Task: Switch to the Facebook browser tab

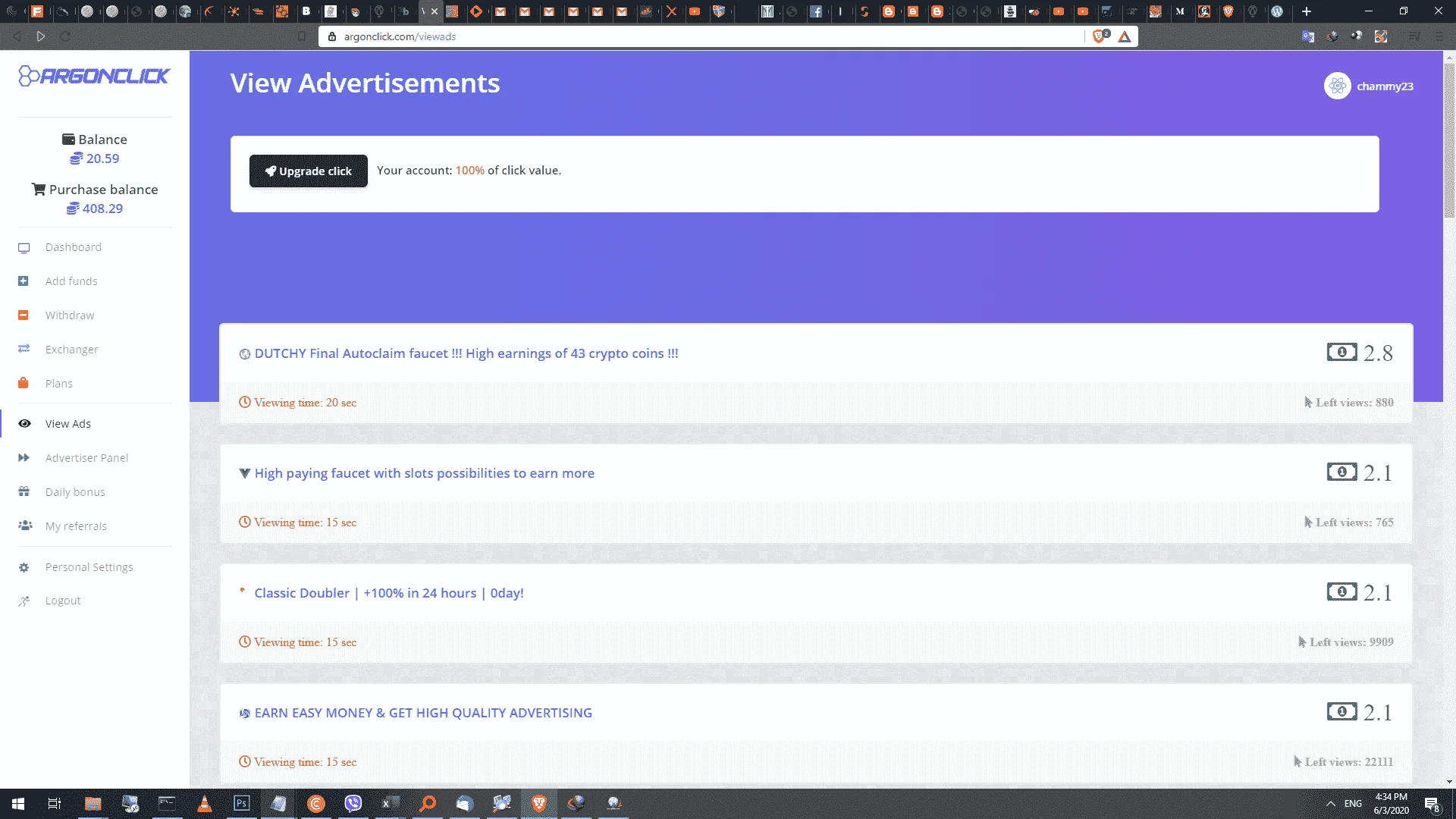Action: pyautogui.click(x=816, y=11)
